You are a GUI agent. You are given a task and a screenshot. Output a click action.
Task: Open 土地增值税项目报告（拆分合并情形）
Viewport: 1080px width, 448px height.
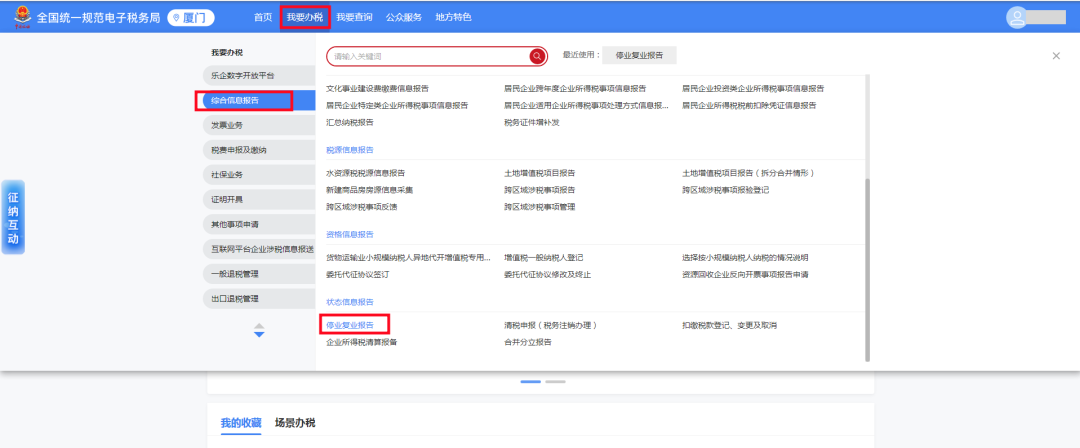(x=749, y=173)
